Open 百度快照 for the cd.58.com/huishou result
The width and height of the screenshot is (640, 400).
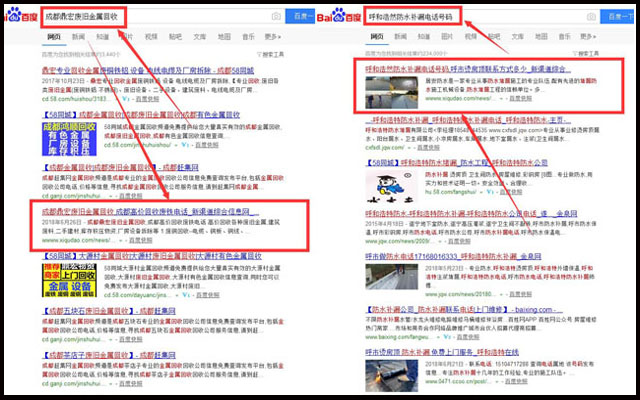click(x=148, y=99)
